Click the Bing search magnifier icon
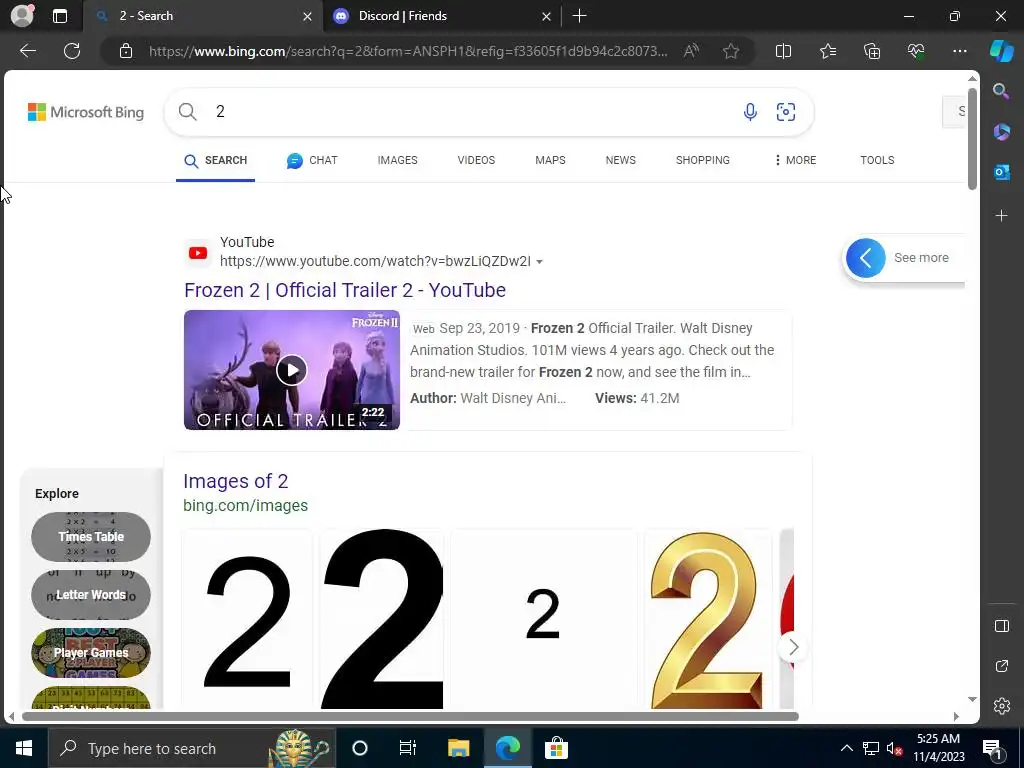 [187, 112]
